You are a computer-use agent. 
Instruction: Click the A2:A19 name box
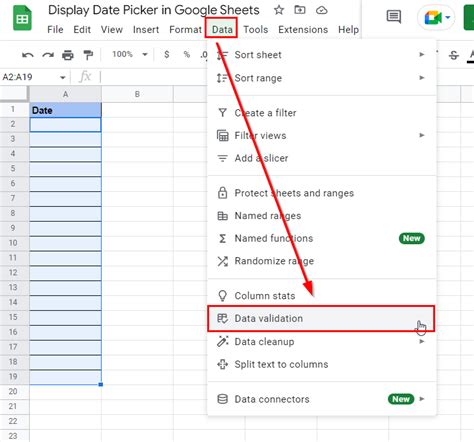tap(30, 77)
